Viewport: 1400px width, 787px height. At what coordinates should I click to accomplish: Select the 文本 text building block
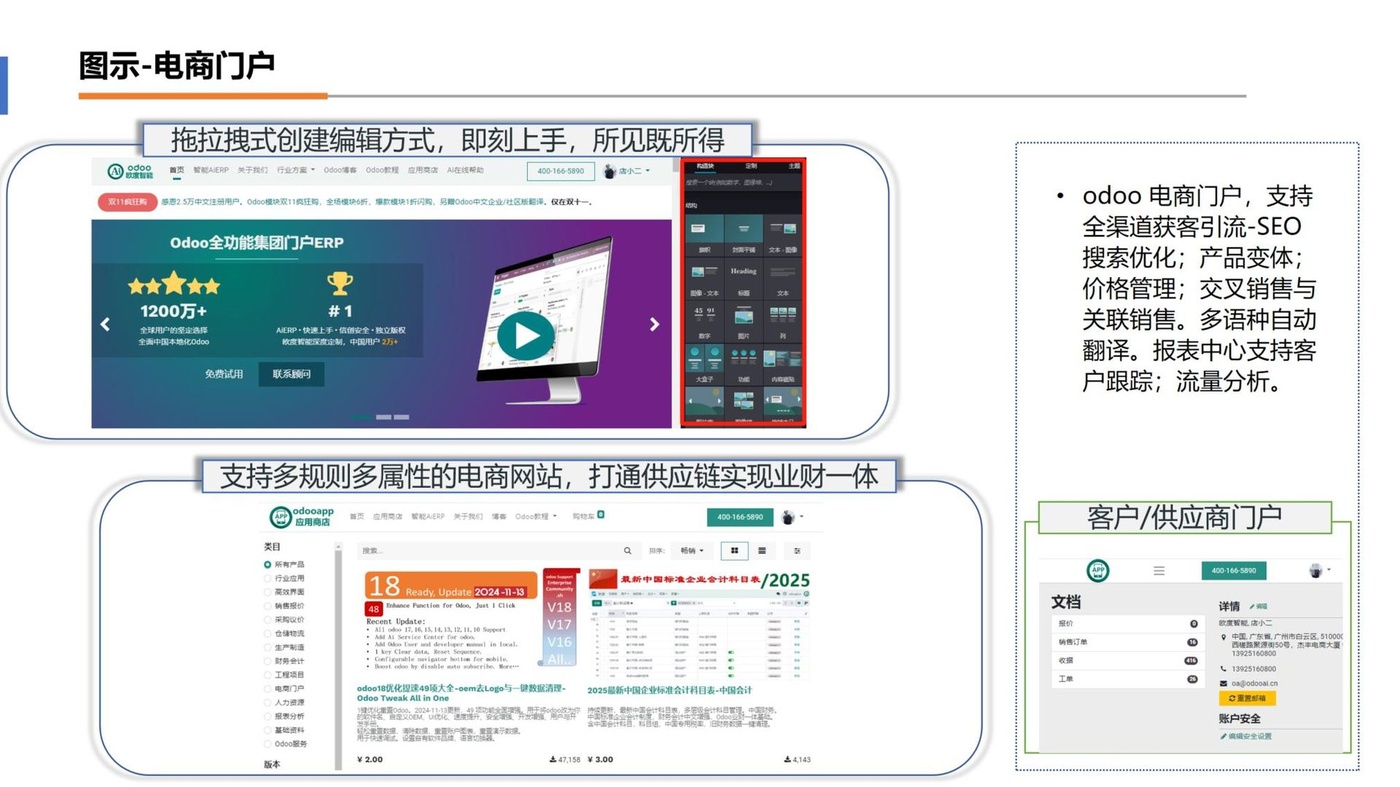point(783,278)
